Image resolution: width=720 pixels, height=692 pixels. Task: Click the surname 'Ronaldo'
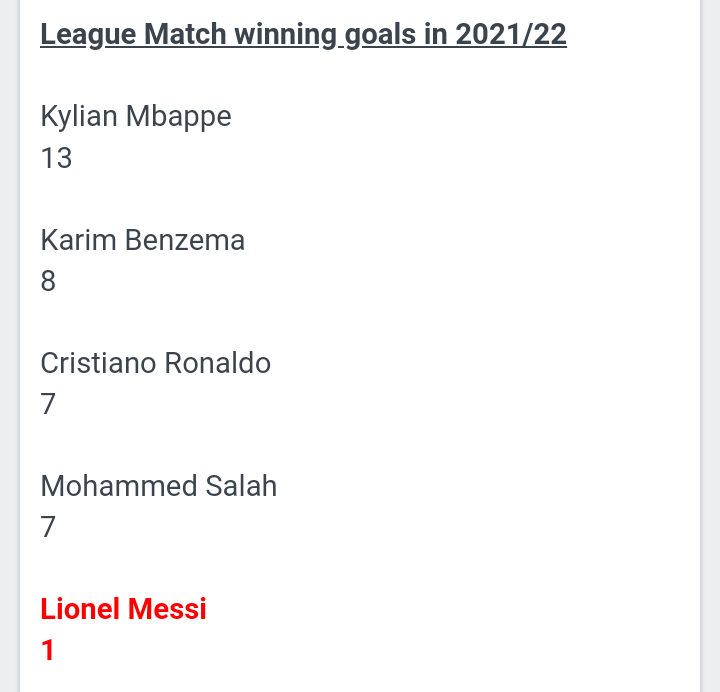(x=218, y=363)
